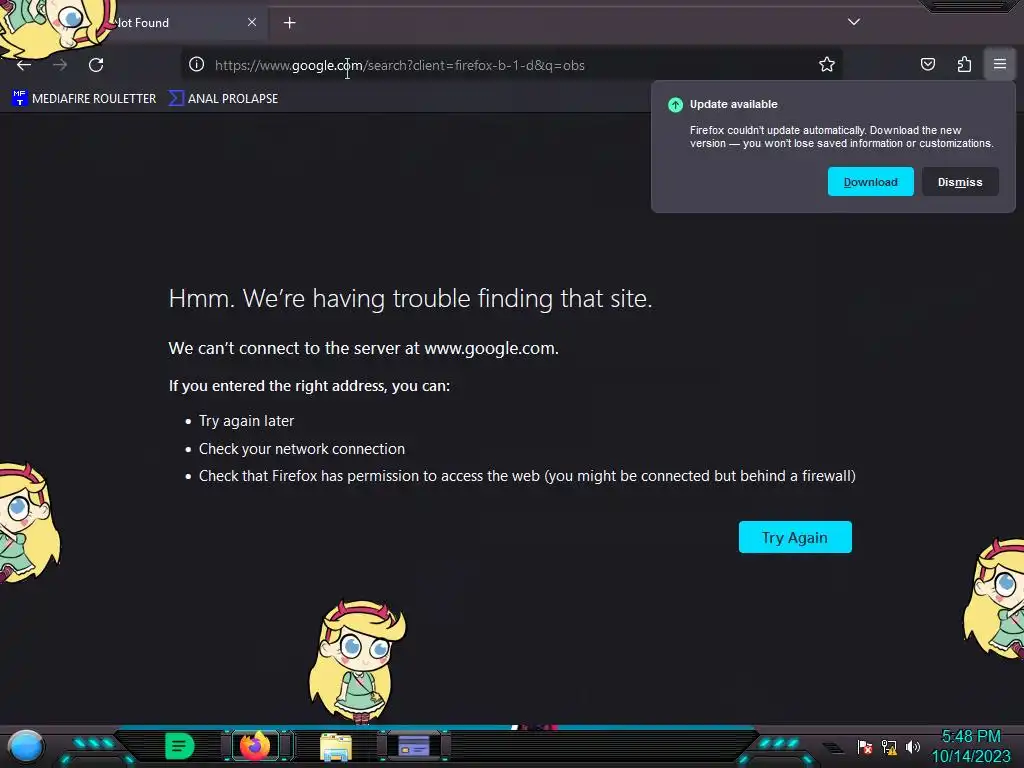This screenshot has height=768, width=1024.
Task: Open the MEDIAFIRE ROULETTER bookmark
Action: pyautogui.click(x=84, y=99)
